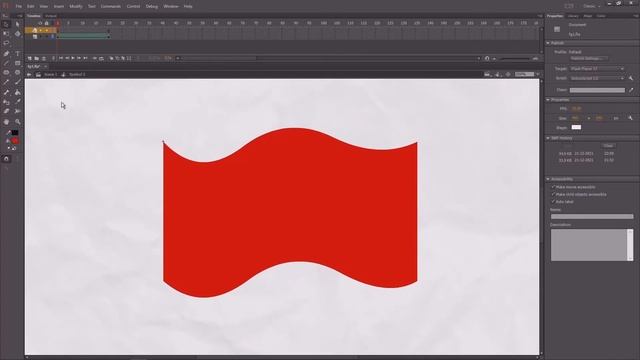The width and height of the screenshot is (640, 360).
Task: Open the Commands menu
Action: [111, 7]
